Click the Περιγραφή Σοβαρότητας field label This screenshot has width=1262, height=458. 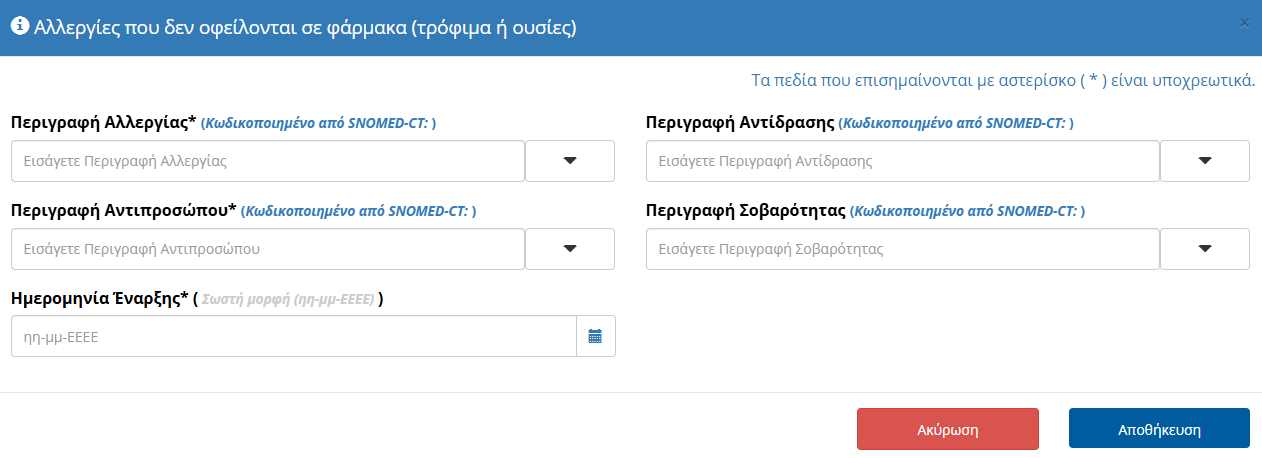746,211
